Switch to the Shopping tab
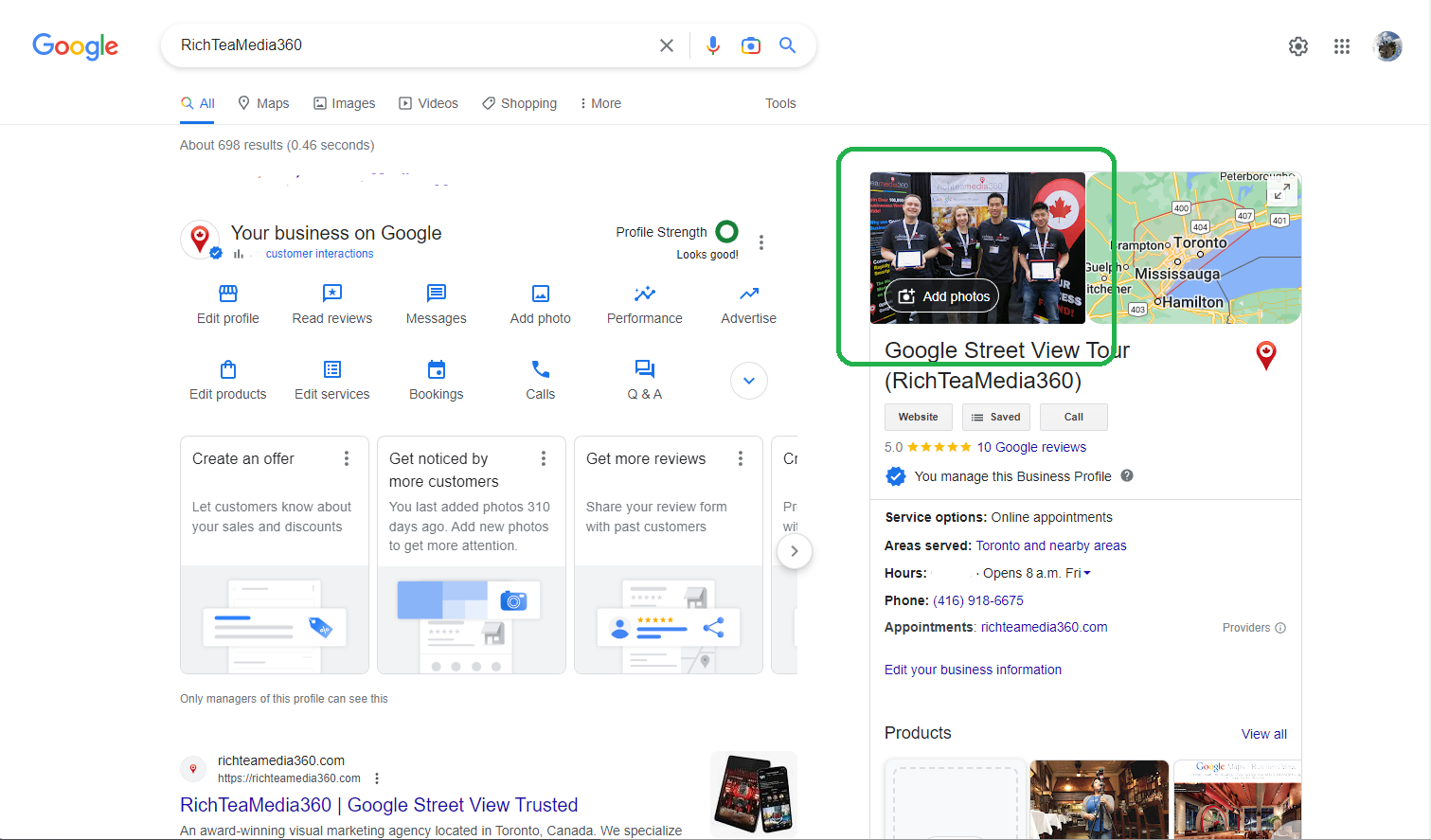The width and height of the screenshot is (1431, 840). tap(519, 103)
